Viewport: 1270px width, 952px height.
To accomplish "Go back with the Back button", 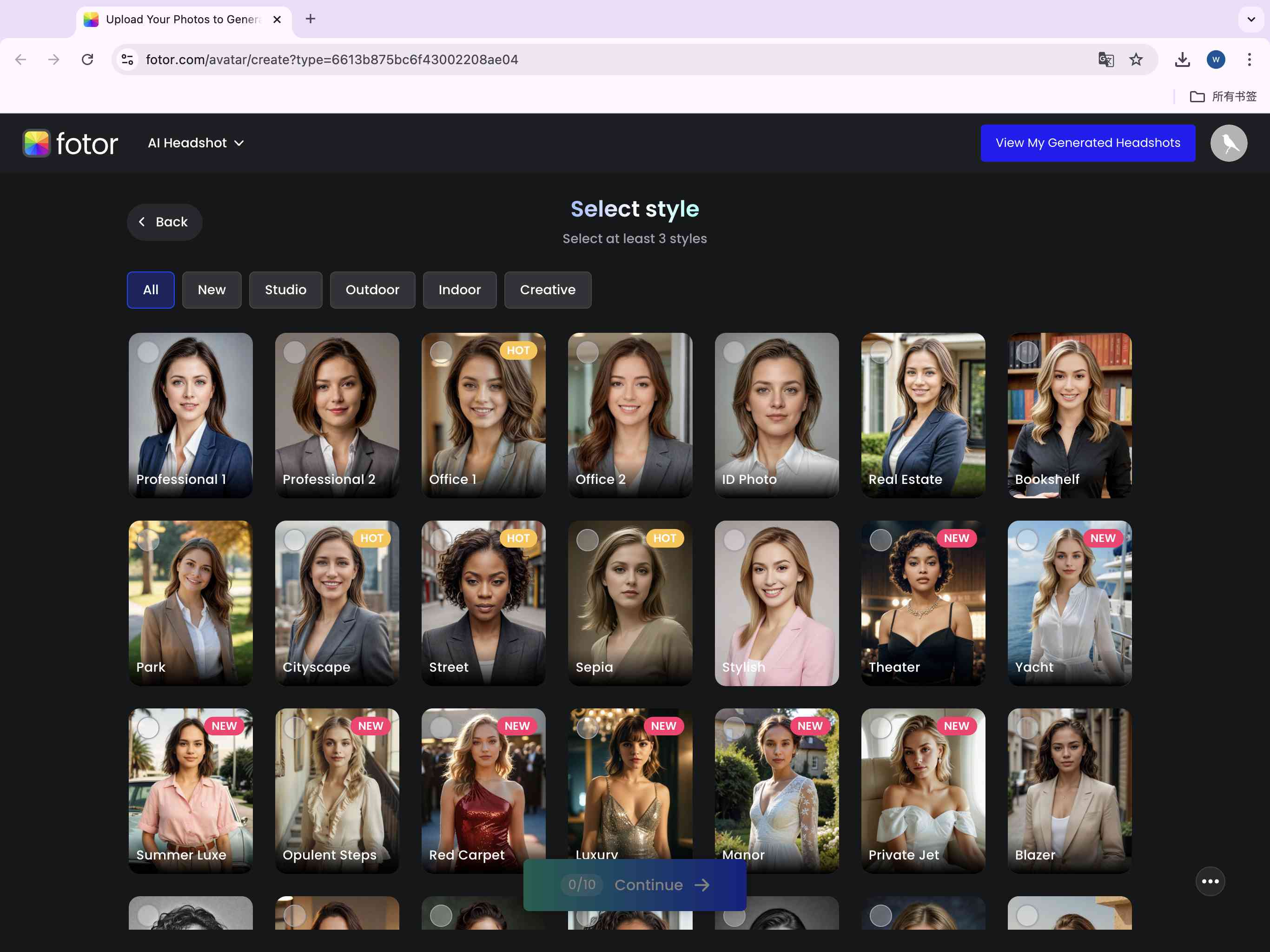I will point(164,222).
